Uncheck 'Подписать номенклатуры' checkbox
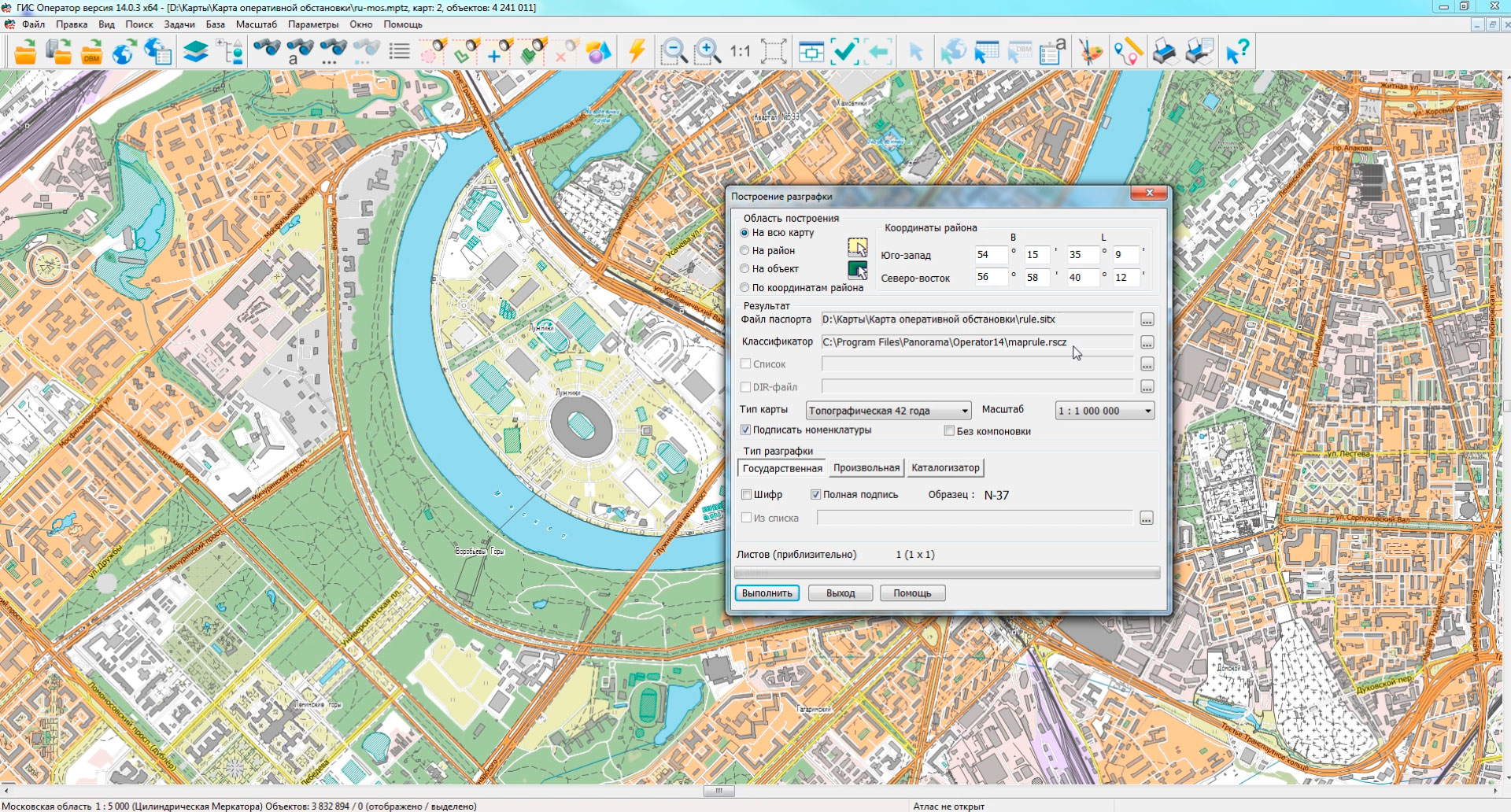The width and height of the screenshot is (1511, 812). tap(745, 430)
